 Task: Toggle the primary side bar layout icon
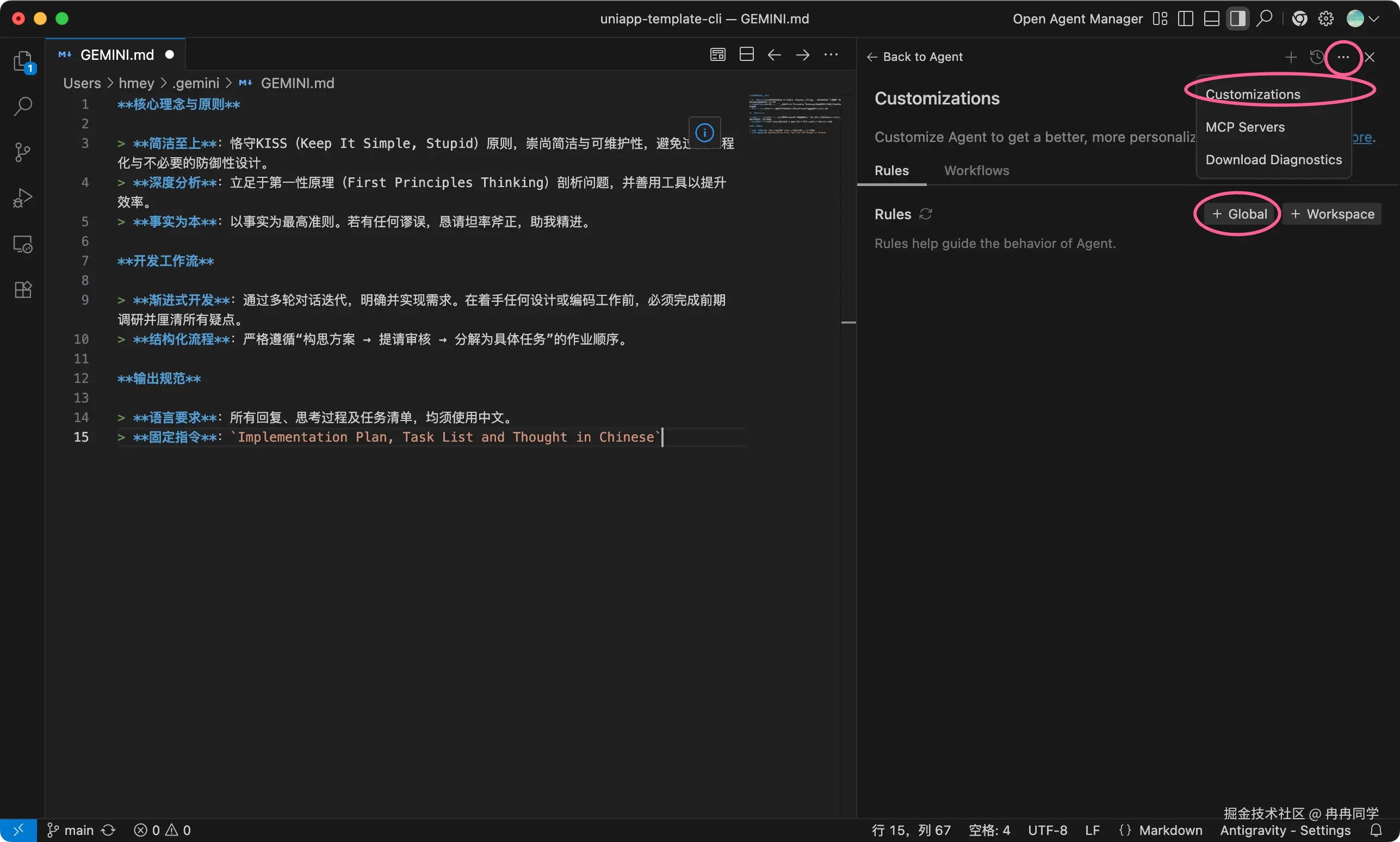pyautogui.click(x=1186, y=18)
